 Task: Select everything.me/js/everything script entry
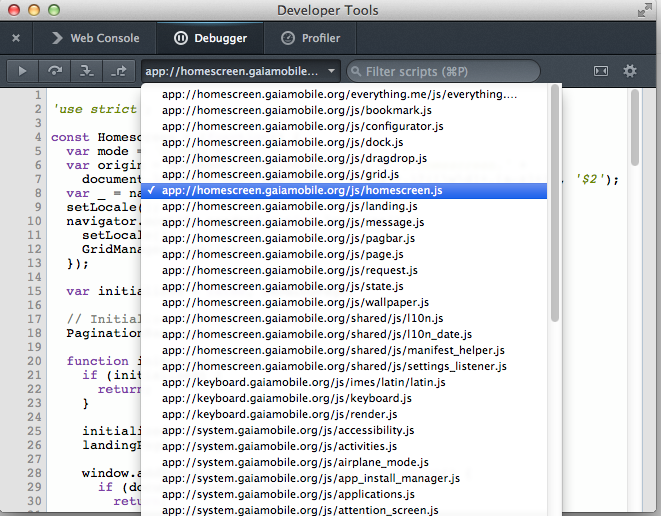tap(344, 94)
